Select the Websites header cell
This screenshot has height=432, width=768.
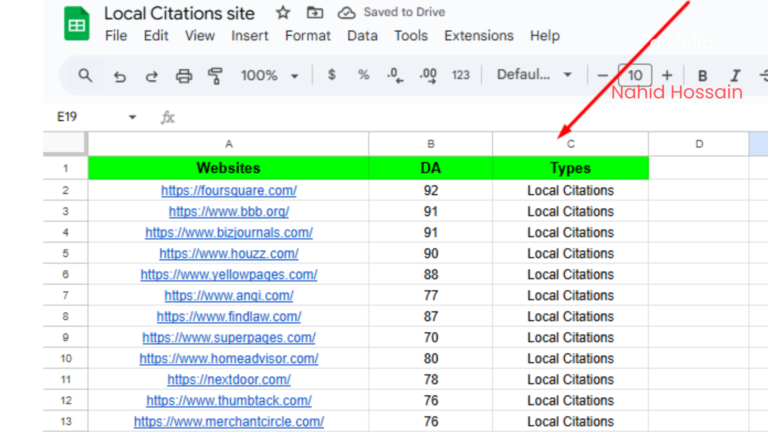tap(229, 168)
